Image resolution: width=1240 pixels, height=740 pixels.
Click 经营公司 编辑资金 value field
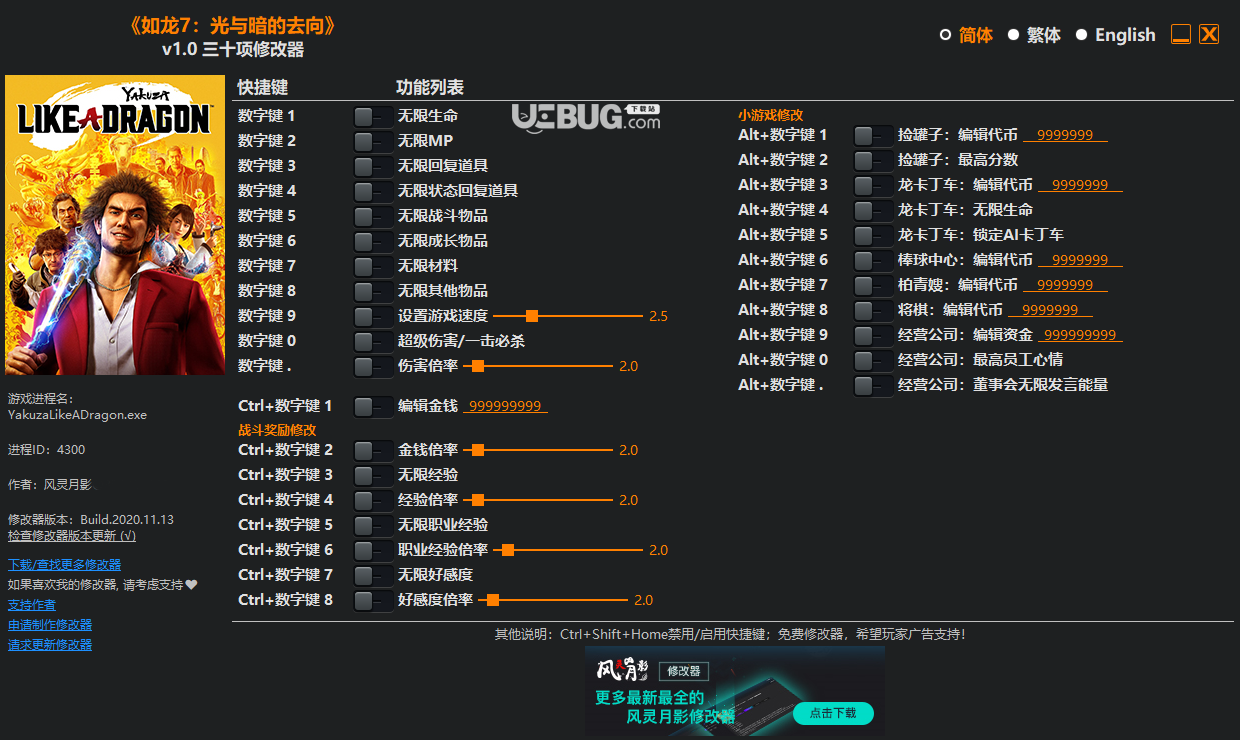click(1080, 335)
